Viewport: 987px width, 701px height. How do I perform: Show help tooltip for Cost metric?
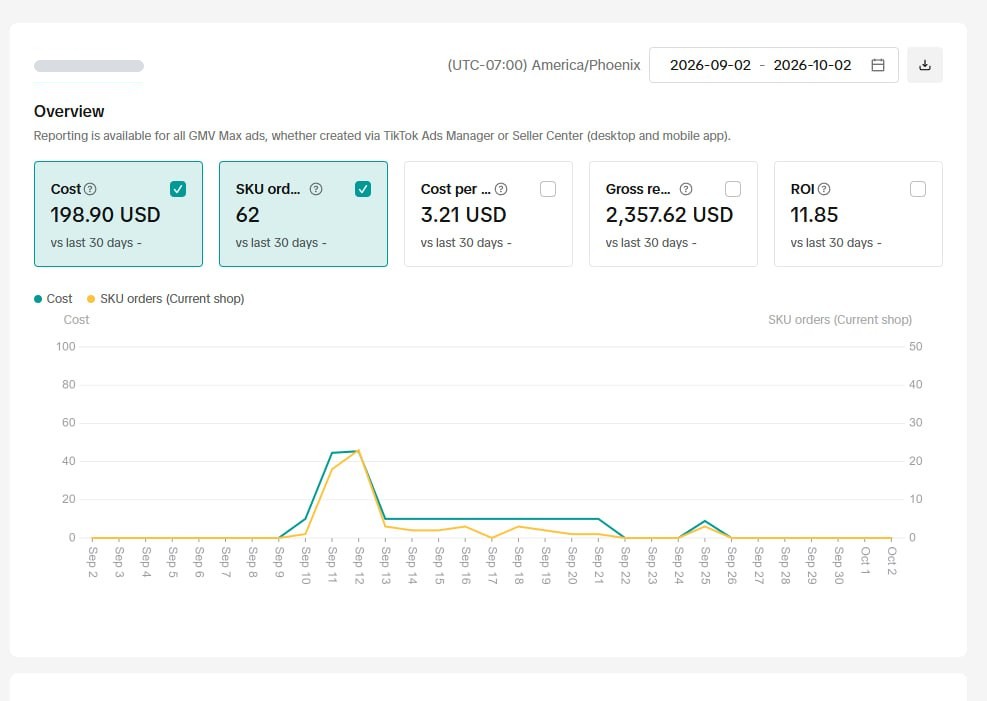coord(90,189)
